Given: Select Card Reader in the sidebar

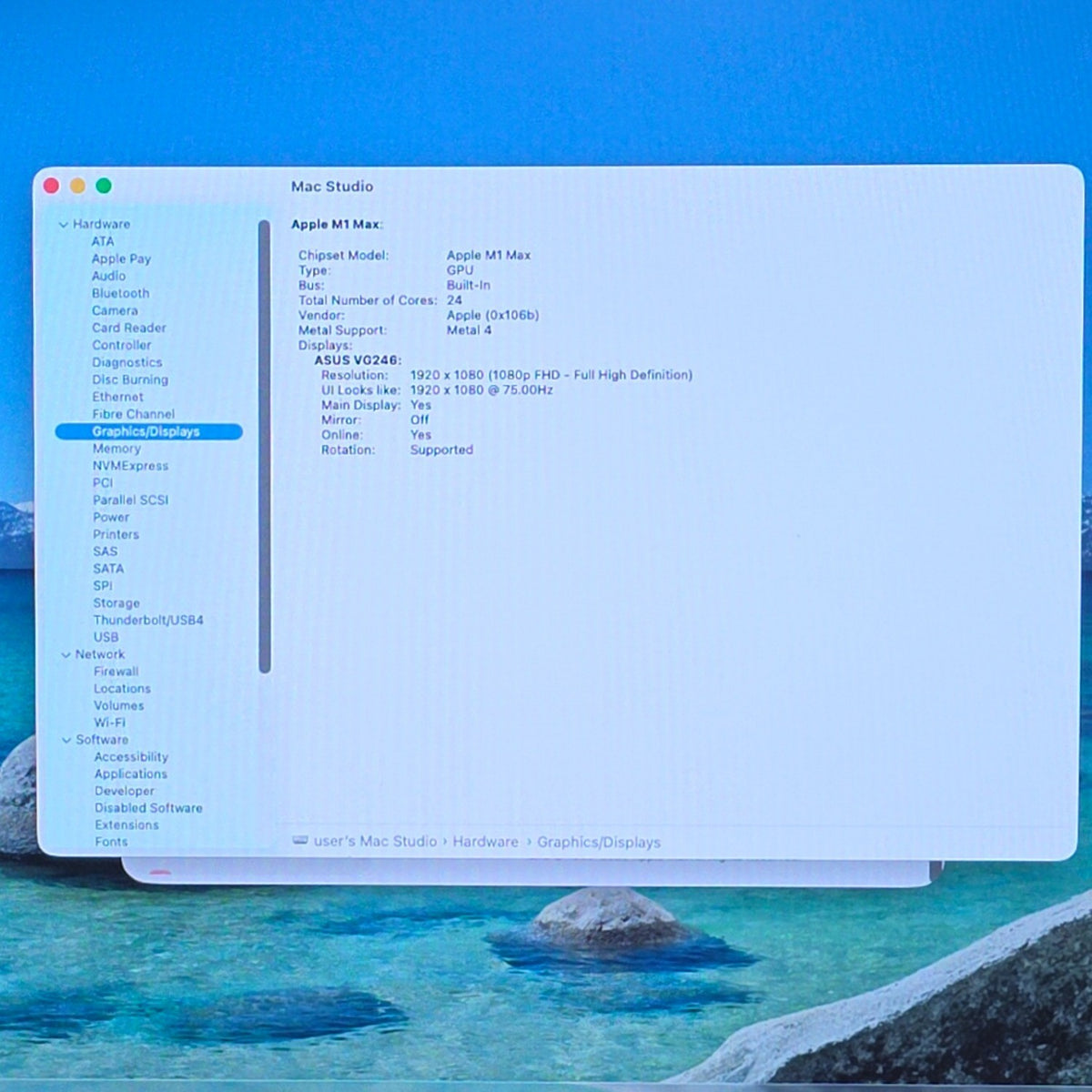Looking at the screenshot, I should pos(129,328).
